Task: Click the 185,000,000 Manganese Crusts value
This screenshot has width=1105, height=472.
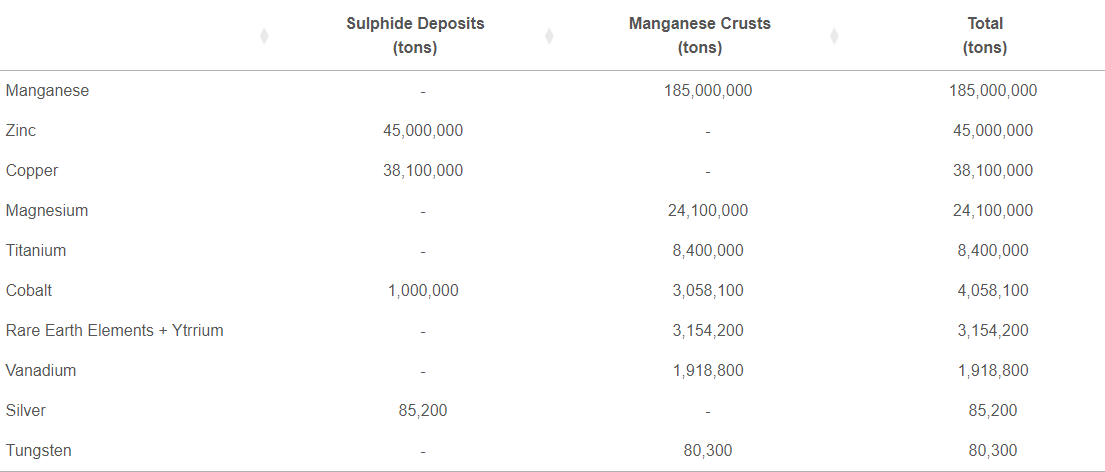Action: click(x=708, y=91)
